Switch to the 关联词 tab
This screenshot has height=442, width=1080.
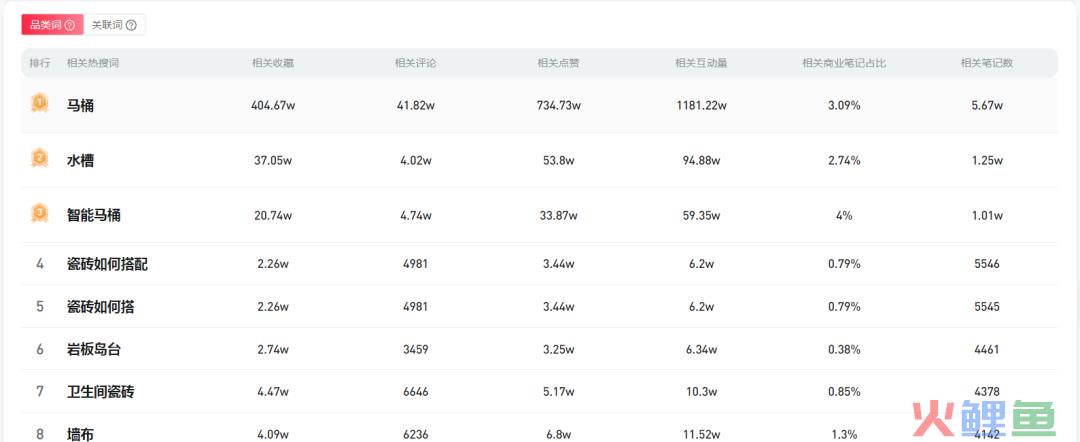(x=104, y=25)
